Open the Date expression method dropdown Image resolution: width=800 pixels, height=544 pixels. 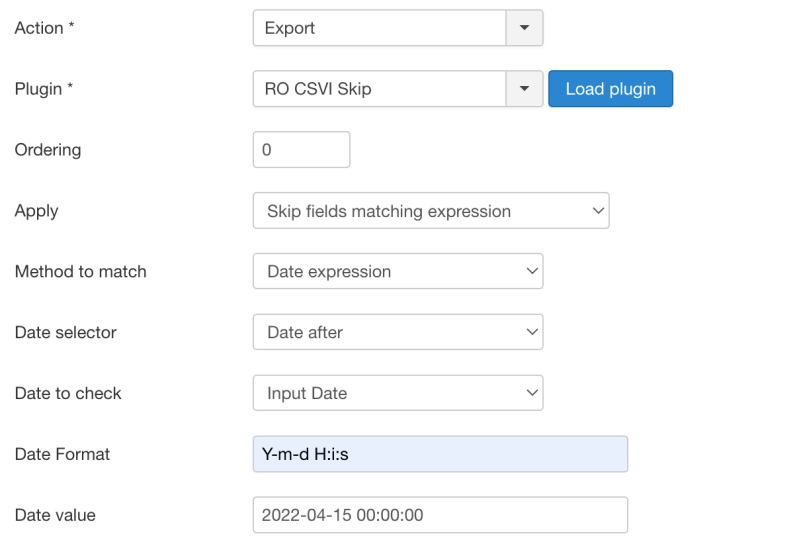(x=398, y=271)
